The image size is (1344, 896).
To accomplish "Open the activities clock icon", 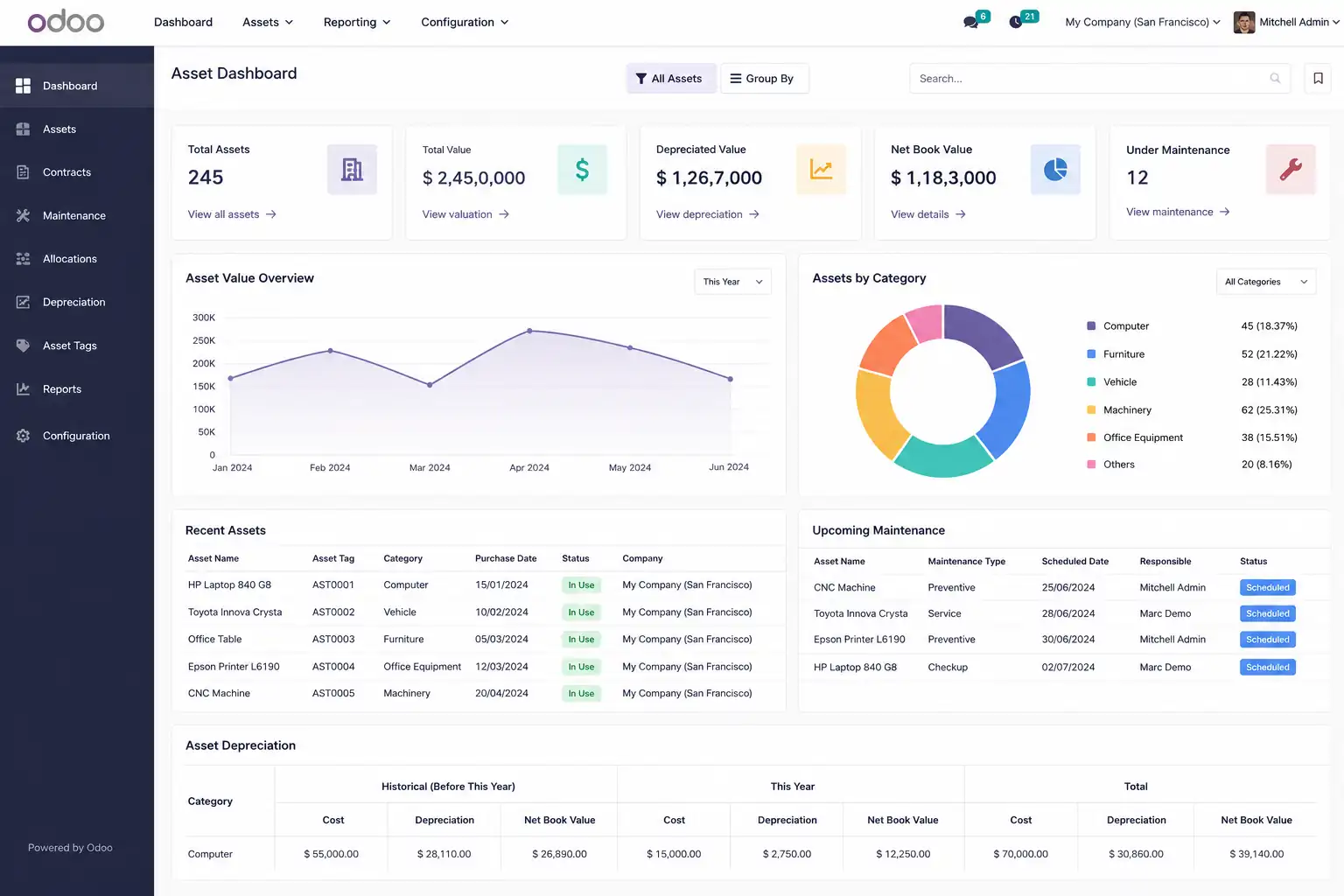I will point(1016,22).
